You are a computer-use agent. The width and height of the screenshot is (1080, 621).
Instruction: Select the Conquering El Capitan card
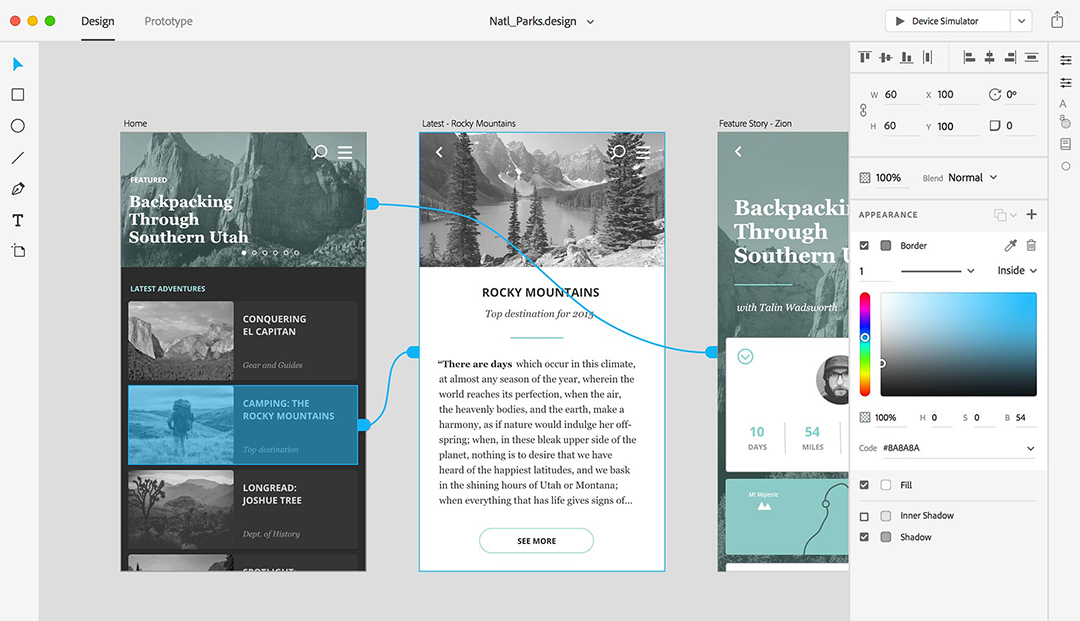[242, 341]
